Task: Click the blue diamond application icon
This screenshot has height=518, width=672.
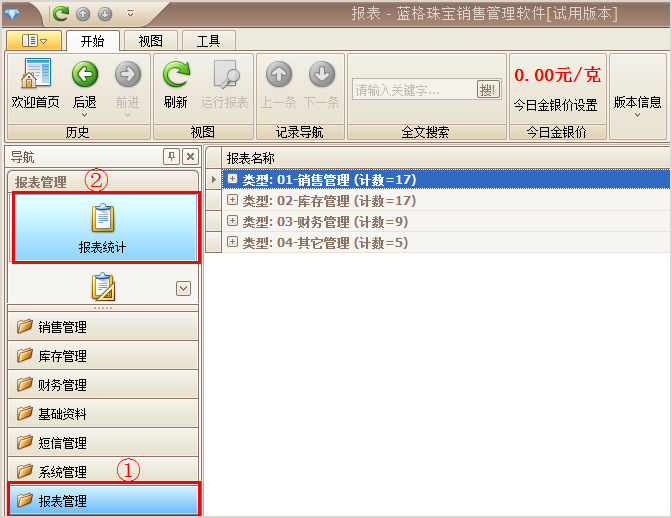Action: point(12,14)
